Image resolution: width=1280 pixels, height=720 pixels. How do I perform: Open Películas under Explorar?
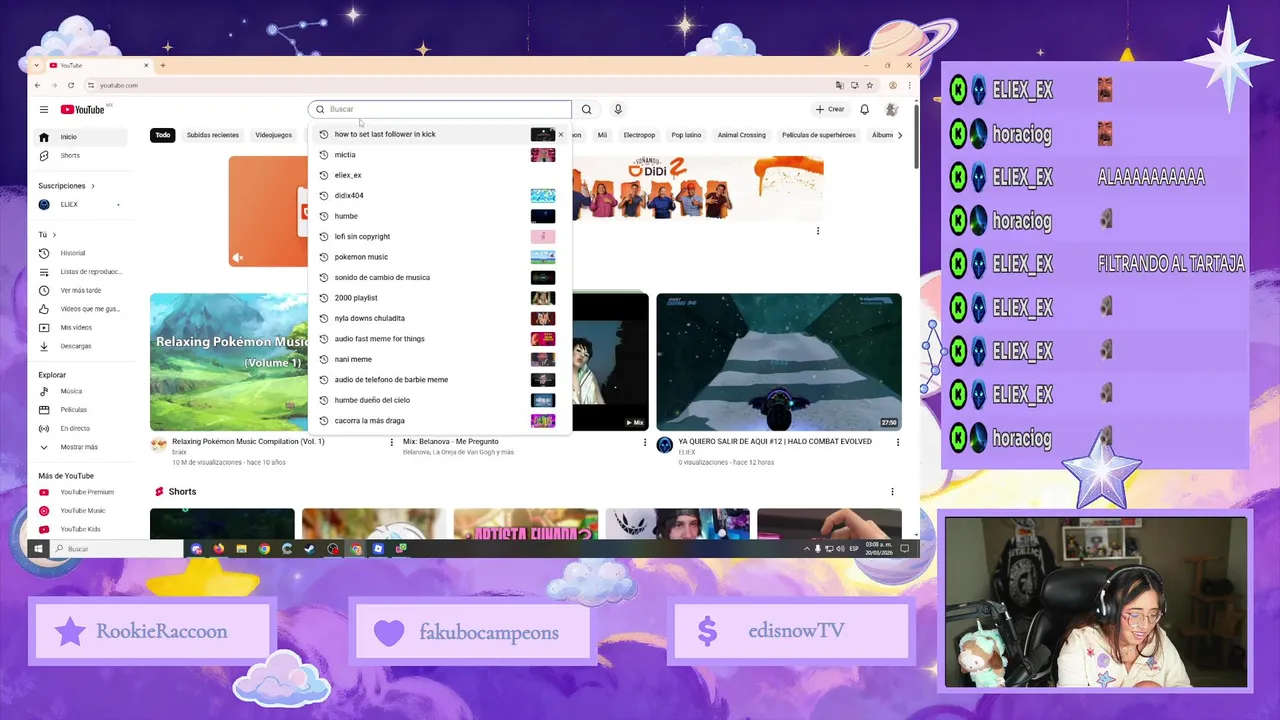82,410
